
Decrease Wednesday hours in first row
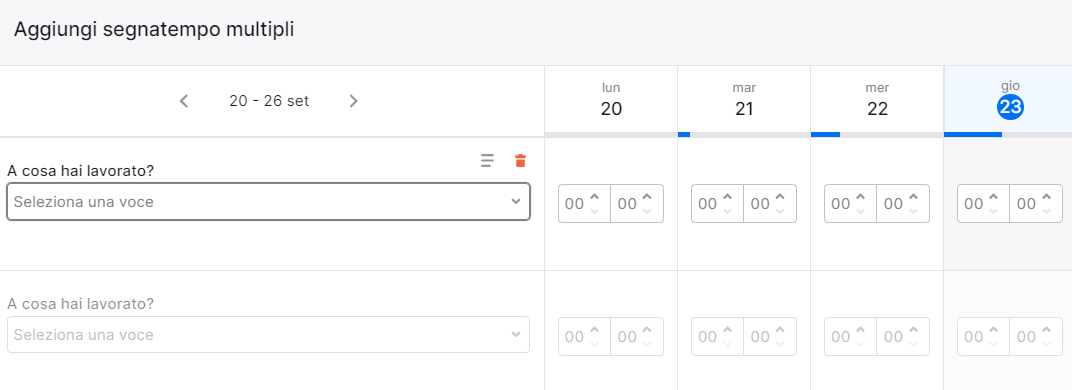860,211
